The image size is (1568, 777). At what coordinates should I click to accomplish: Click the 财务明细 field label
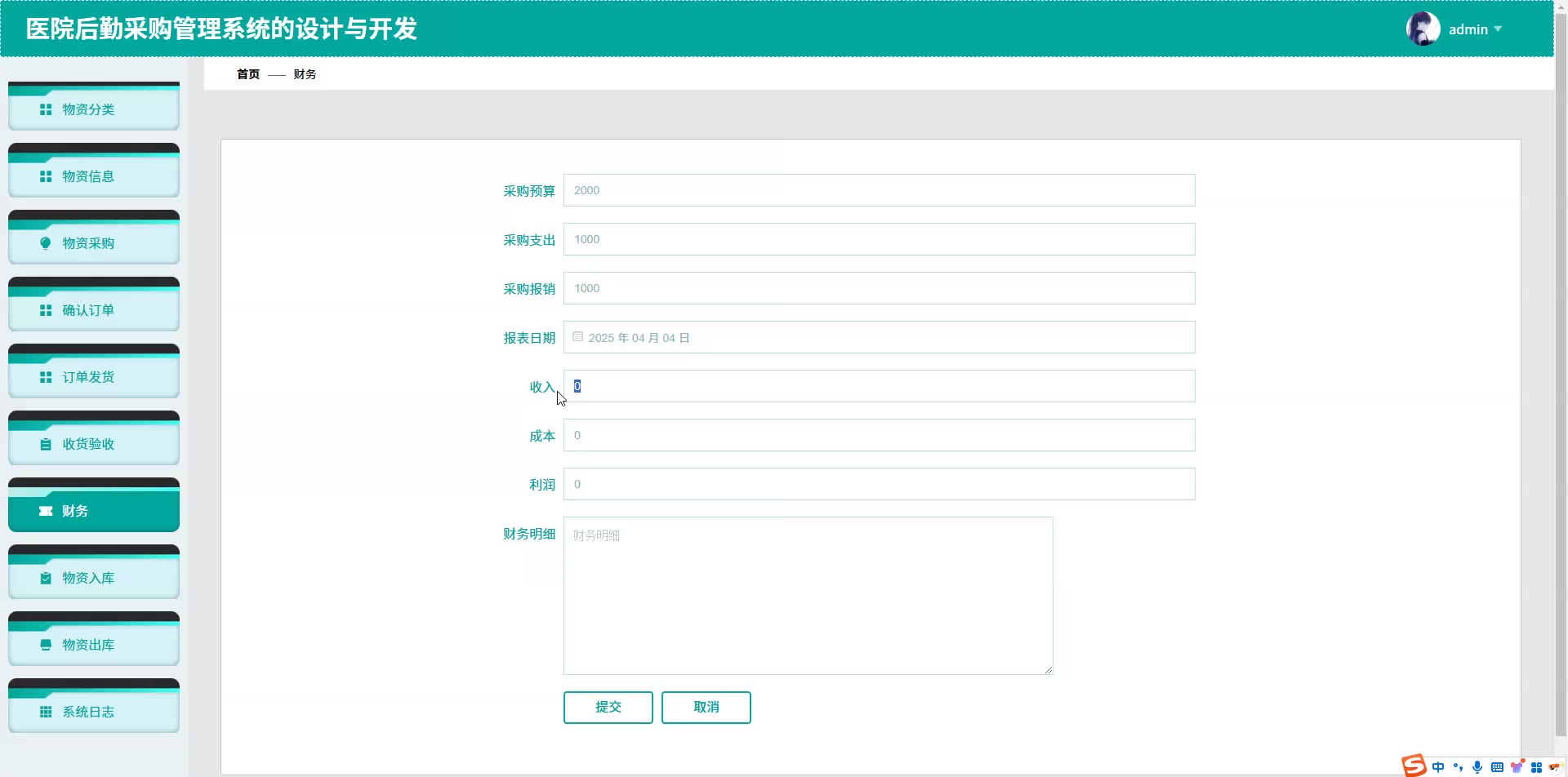point(529,534)
